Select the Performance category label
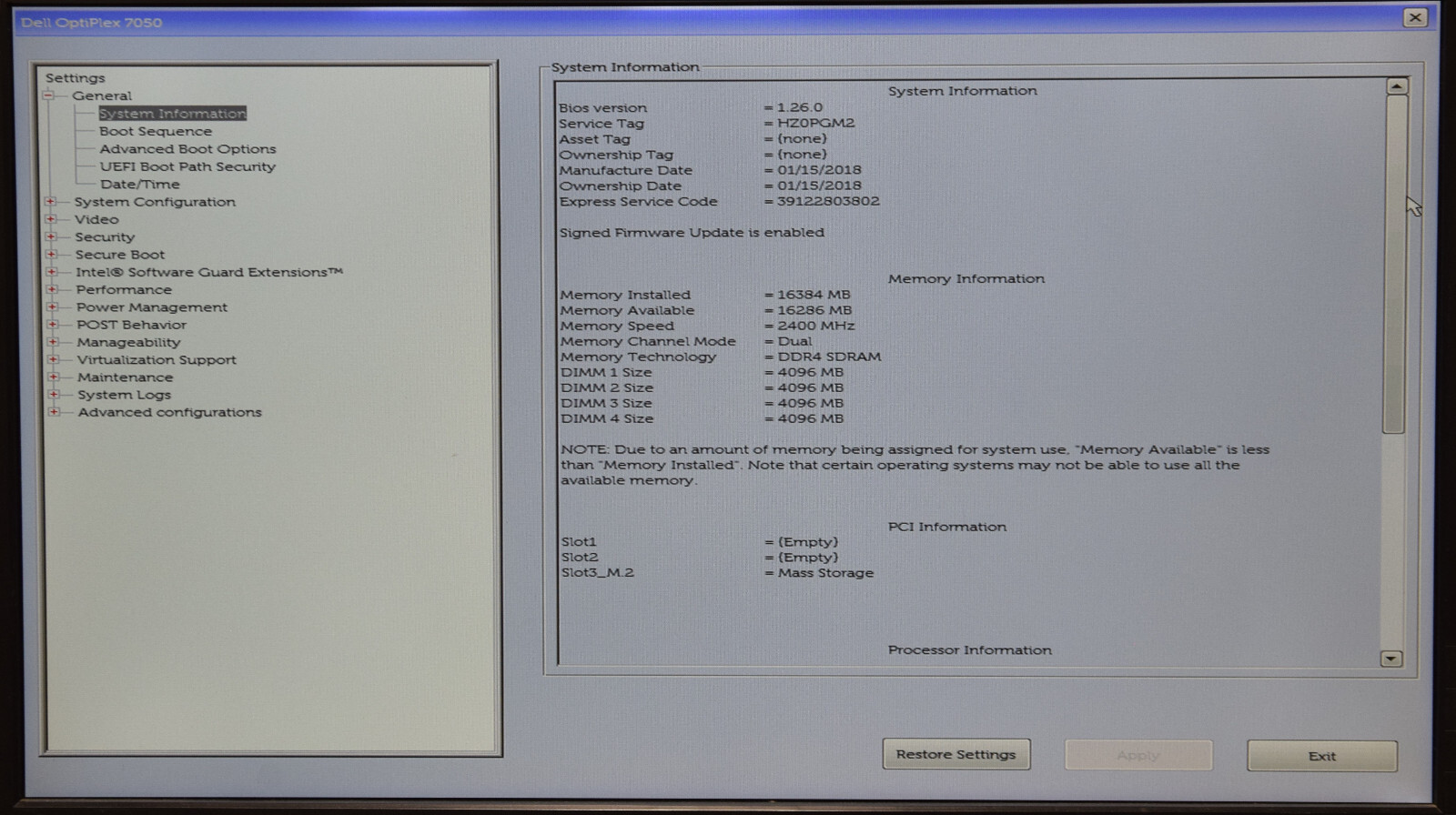Viewport: 1456px width, 815px height. 124,289
